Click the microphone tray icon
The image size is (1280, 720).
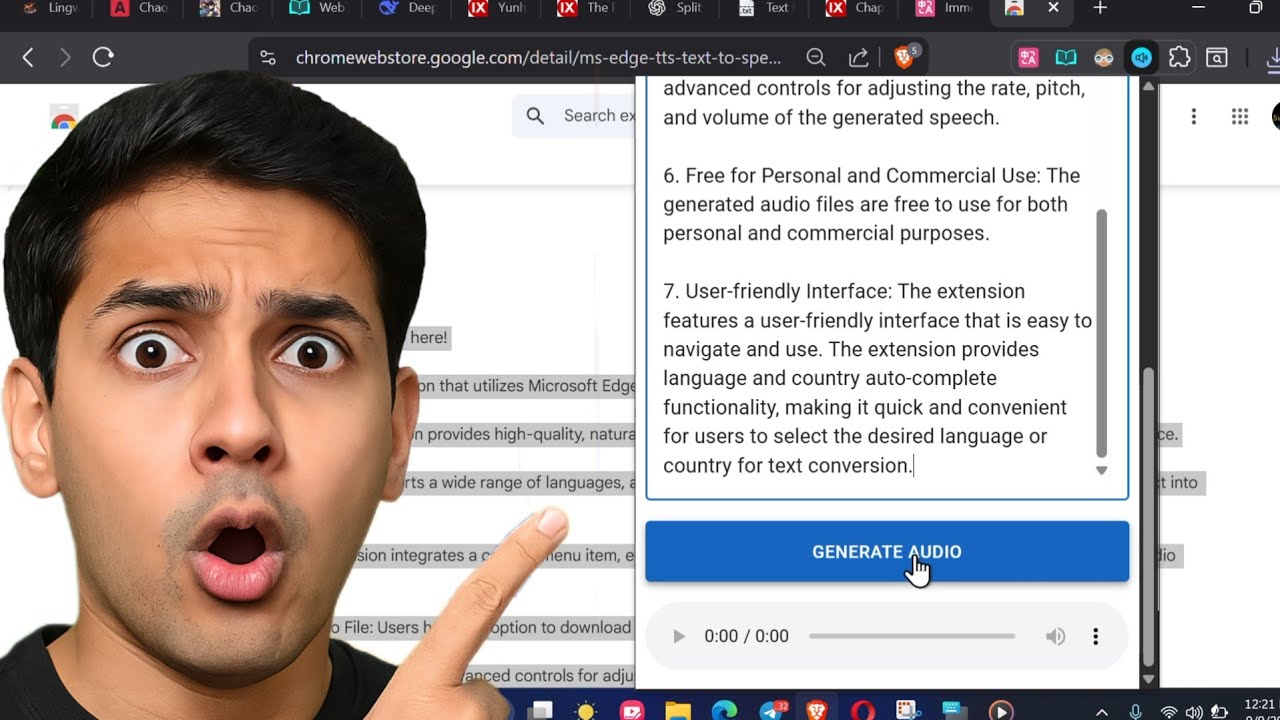(1135, 712)
